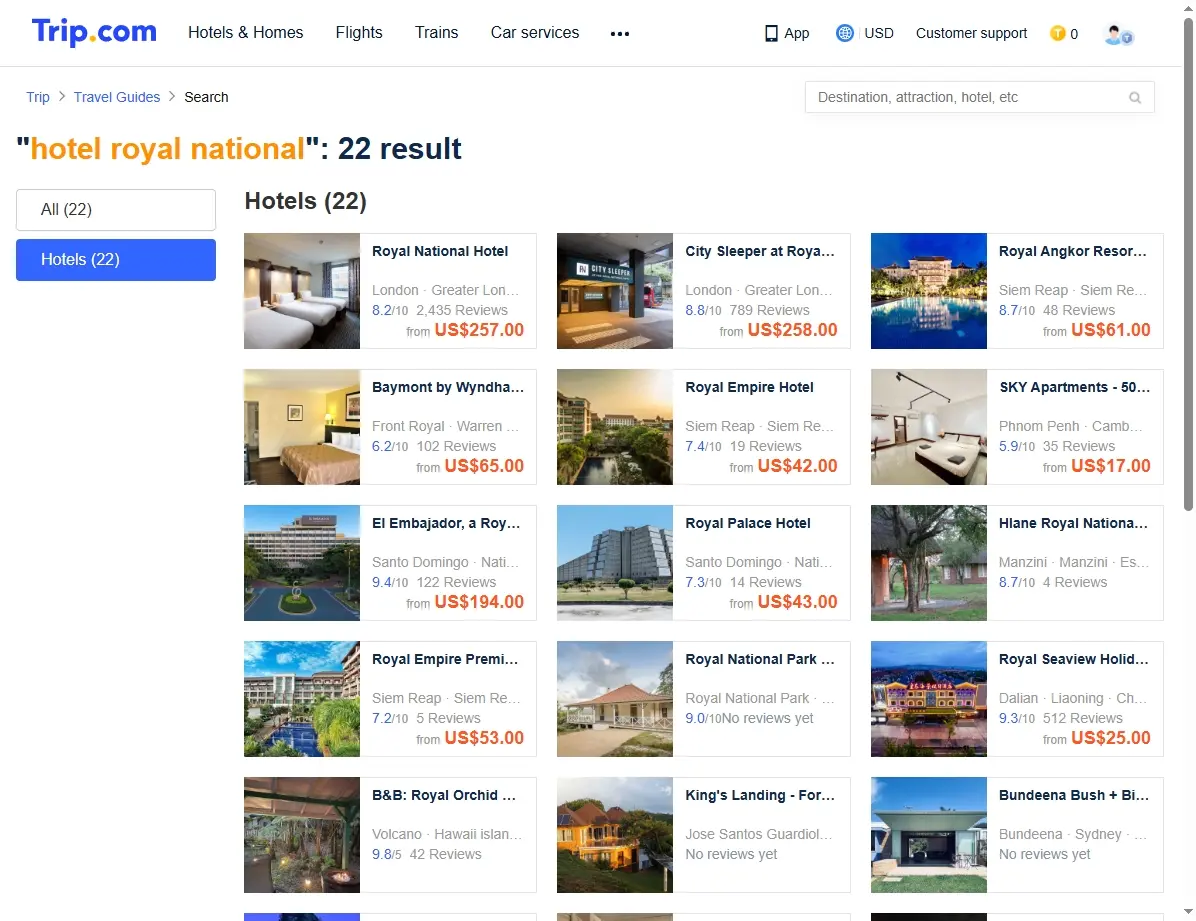Screen dimensions: 1196x921
Task: Open the Car services menu
Action: pyautogui.click(x=535, y=33)
